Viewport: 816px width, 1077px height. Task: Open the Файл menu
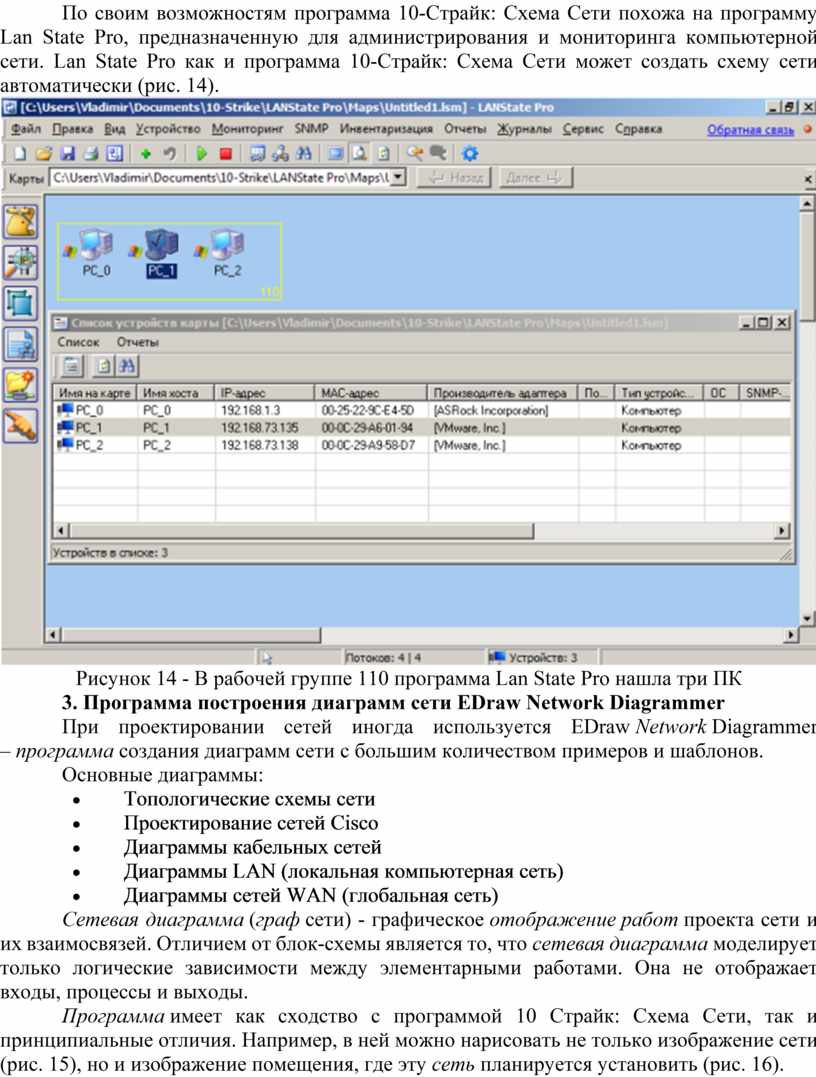pos(25,129)
